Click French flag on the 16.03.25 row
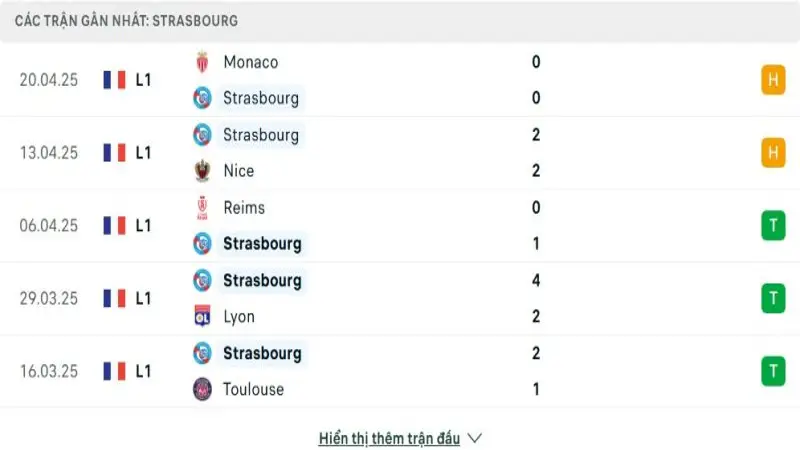 (114, 371)
